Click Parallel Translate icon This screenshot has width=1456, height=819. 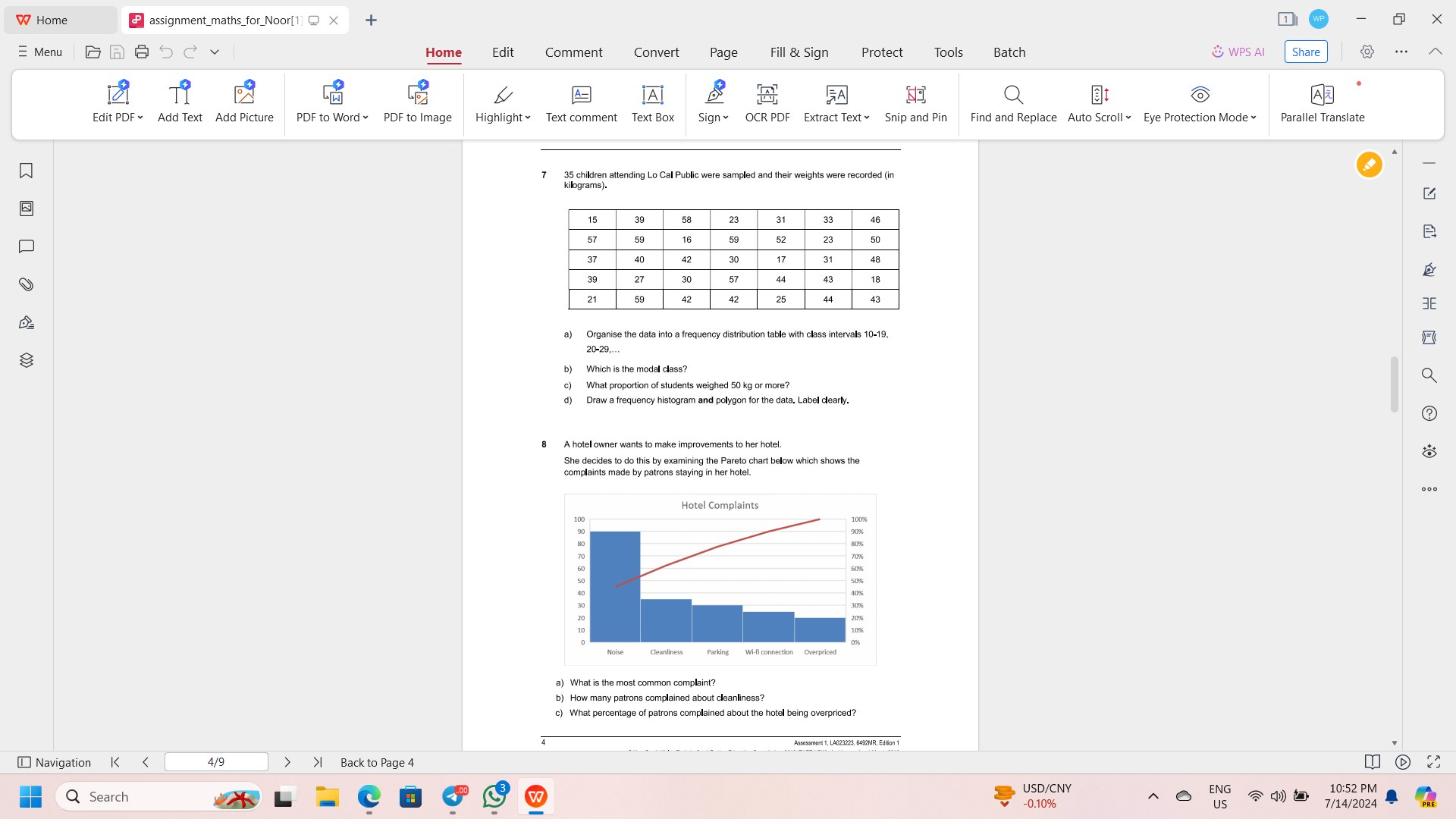click(x=1322, y=95)
